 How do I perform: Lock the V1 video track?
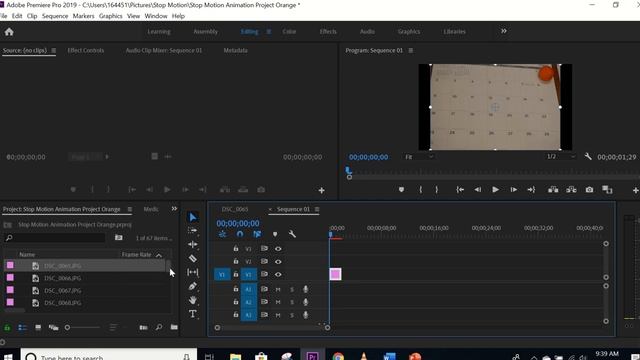[x=236, y=274]
